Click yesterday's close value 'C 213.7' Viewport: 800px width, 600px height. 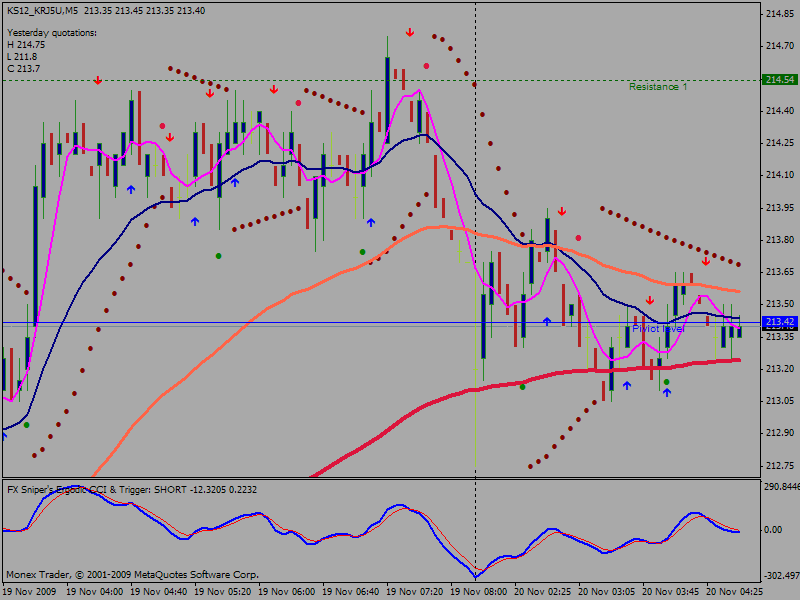click(x=23, y=68)
